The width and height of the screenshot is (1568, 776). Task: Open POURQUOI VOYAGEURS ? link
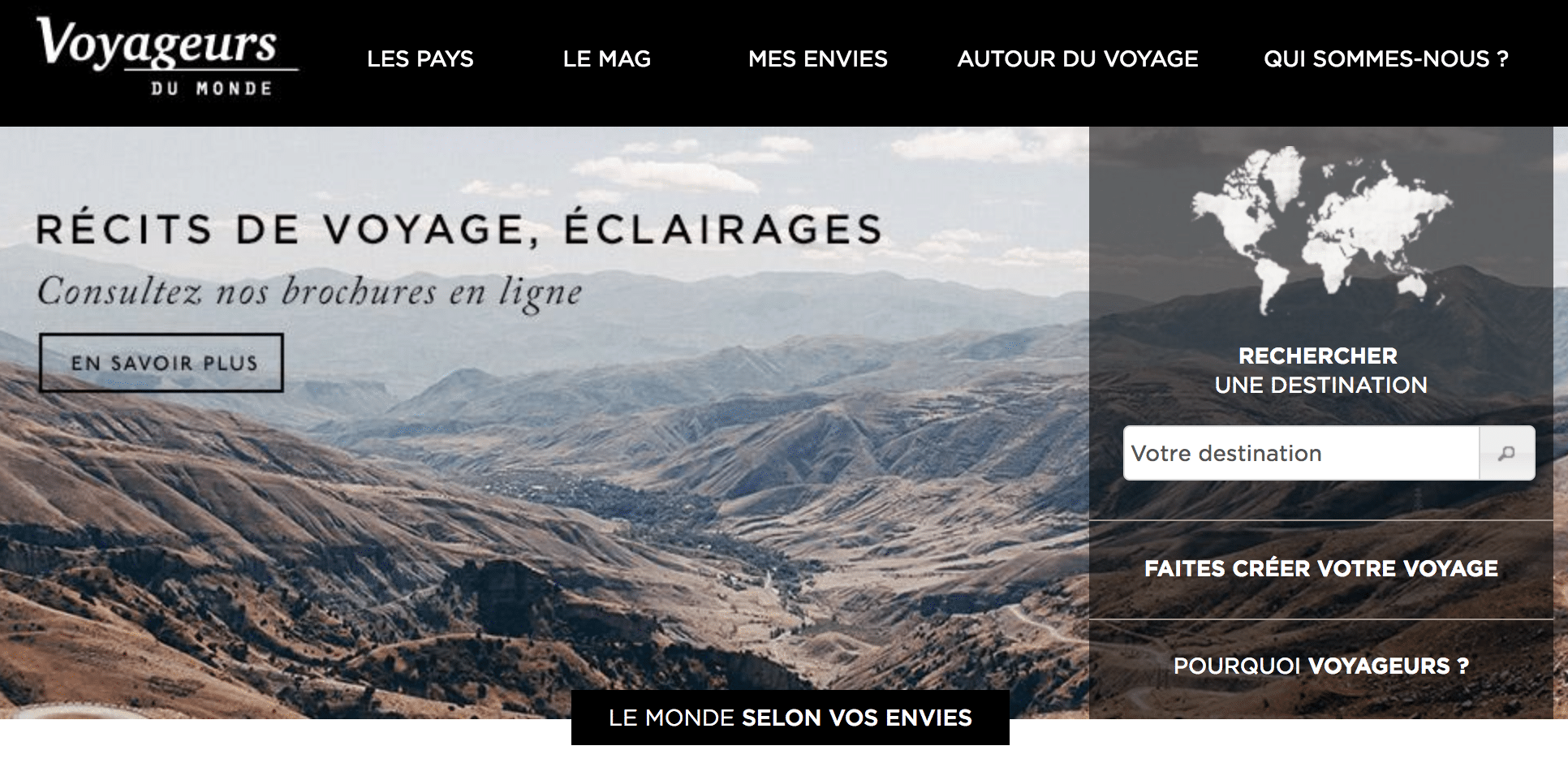pos(1321,666)
